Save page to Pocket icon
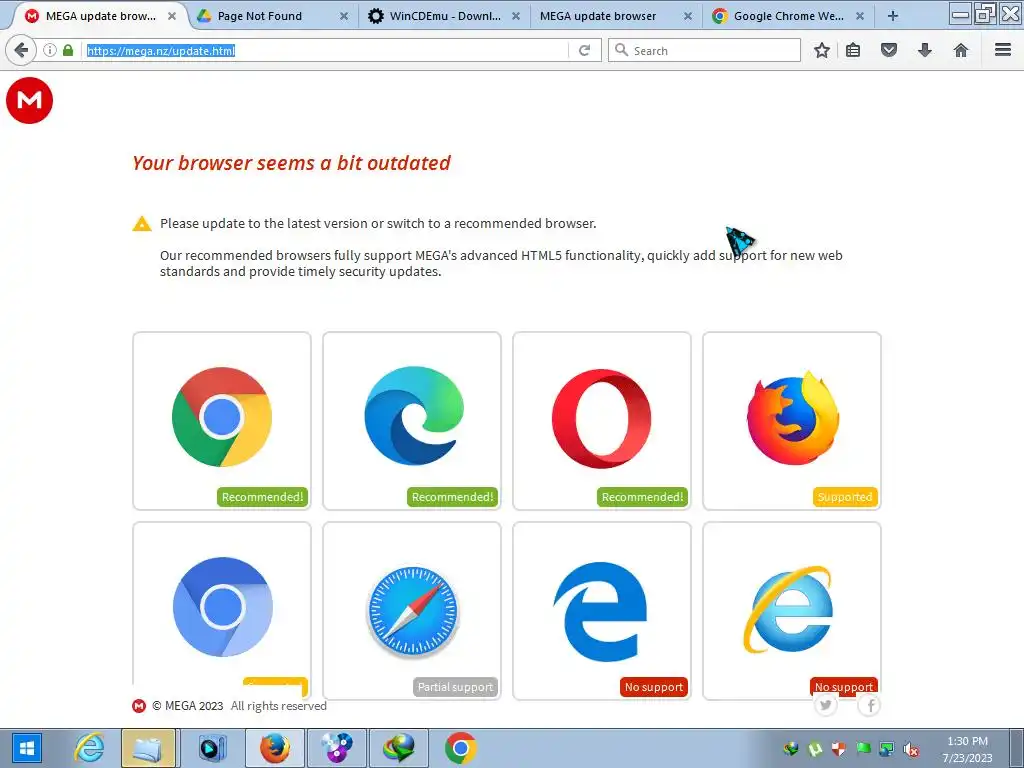This screenshot has height=768, width=1024. [x=889, y=50]
